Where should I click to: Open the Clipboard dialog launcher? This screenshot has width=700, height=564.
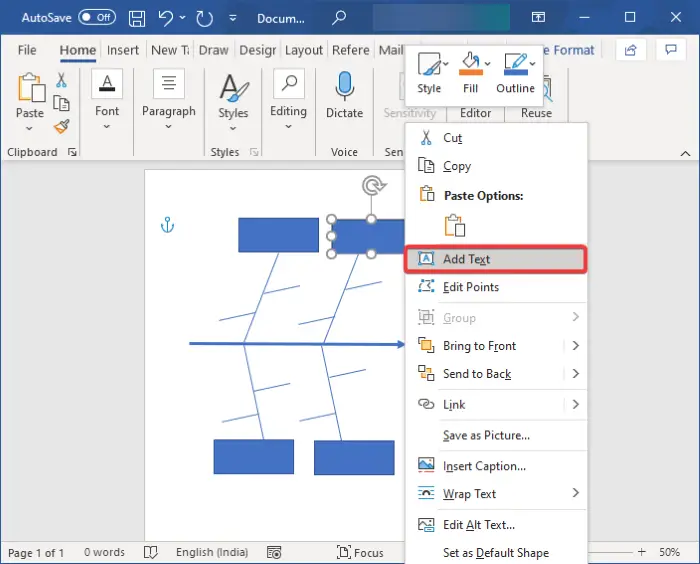pos(72,152)
